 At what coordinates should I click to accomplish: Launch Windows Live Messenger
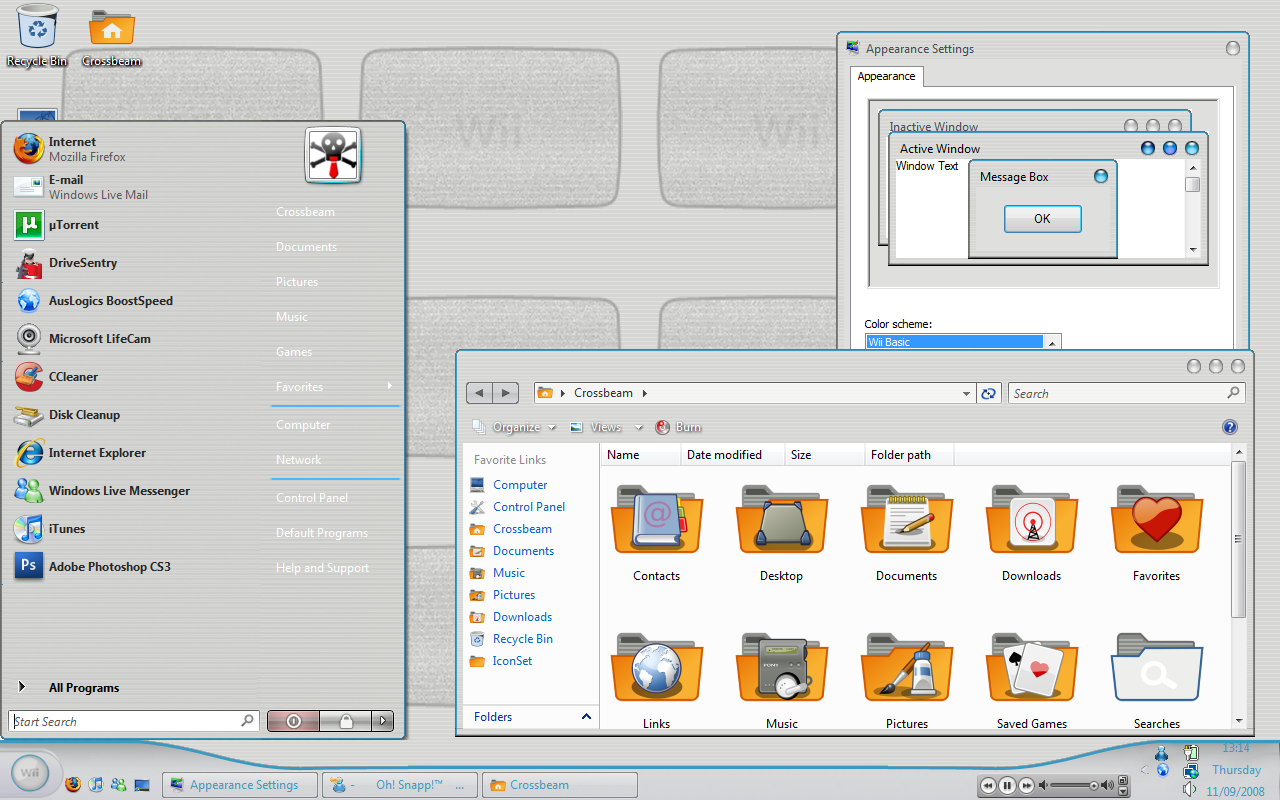point(135,491)
